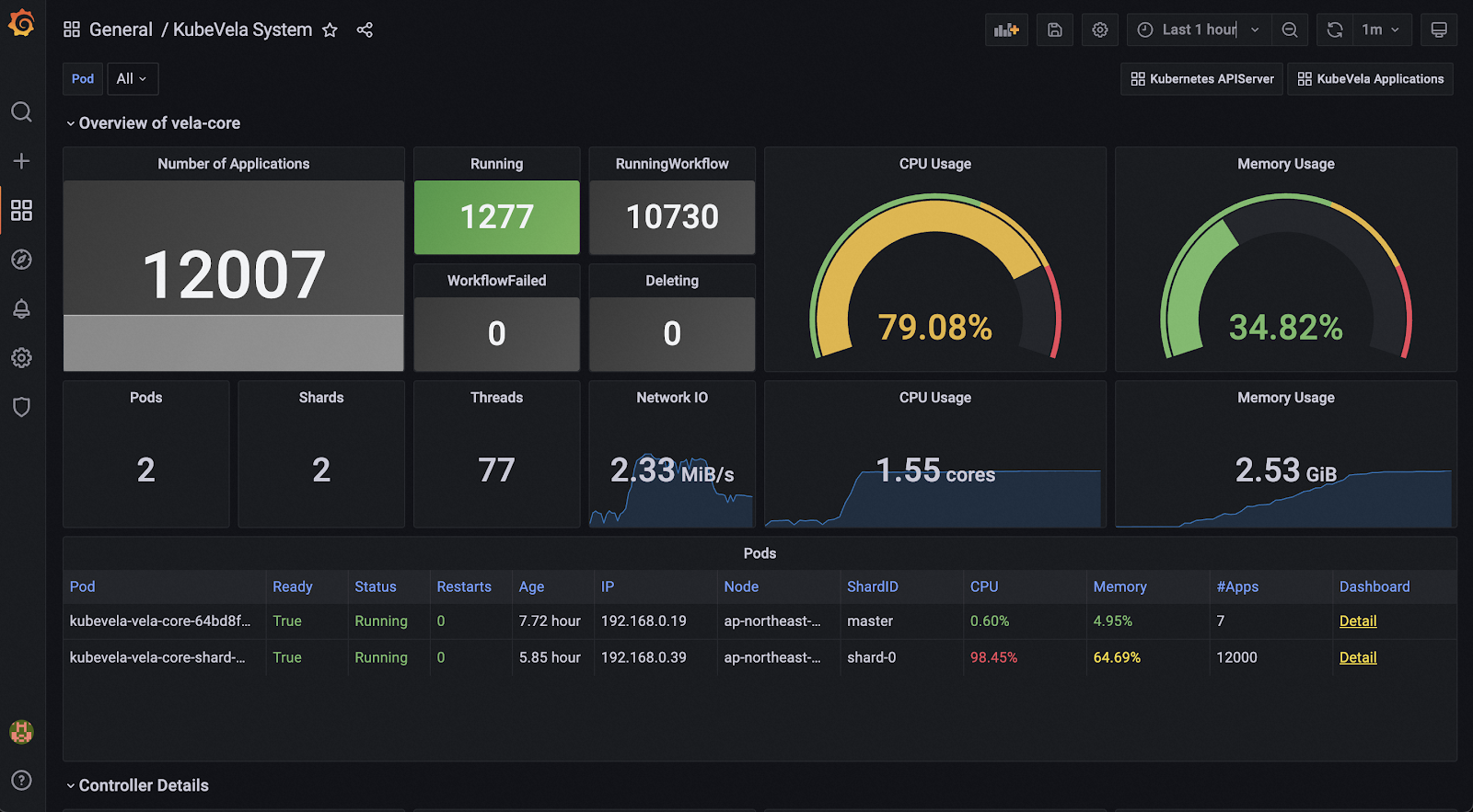Click the Add panel icon
The width and height of the screenshot is (1473, 812).
coord(1006,29)
